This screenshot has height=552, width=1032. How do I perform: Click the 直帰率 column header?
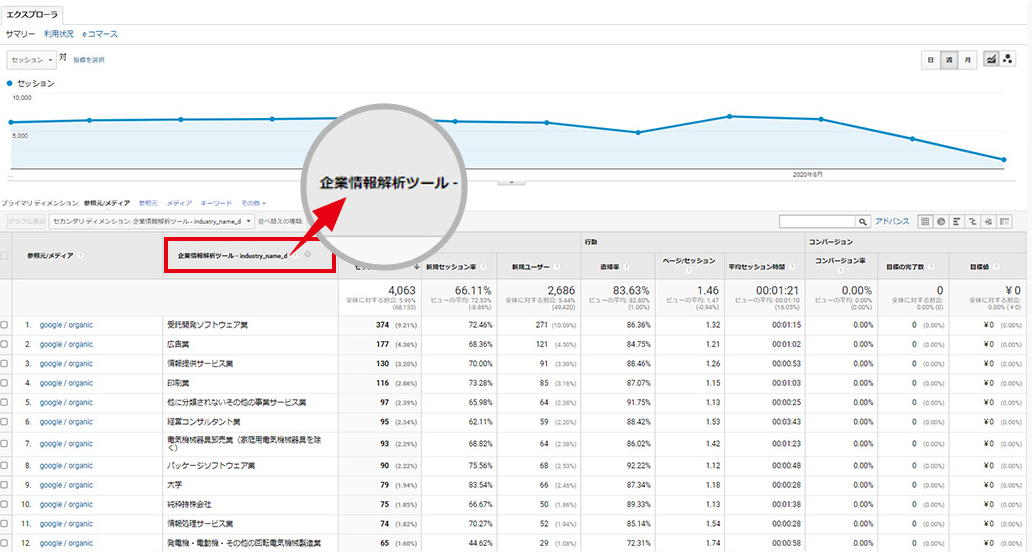(609, 266)
